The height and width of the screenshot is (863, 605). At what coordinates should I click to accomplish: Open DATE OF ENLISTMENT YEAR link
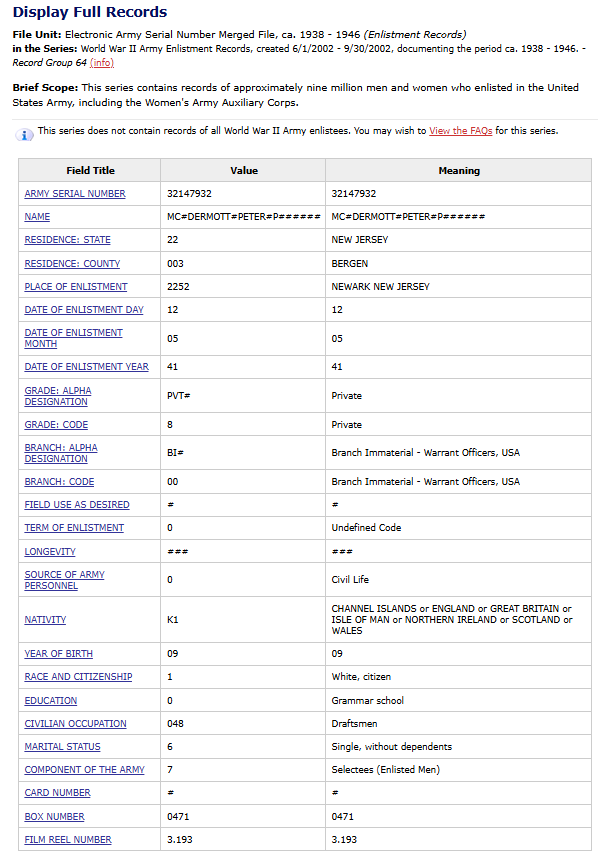pos(86,367)
